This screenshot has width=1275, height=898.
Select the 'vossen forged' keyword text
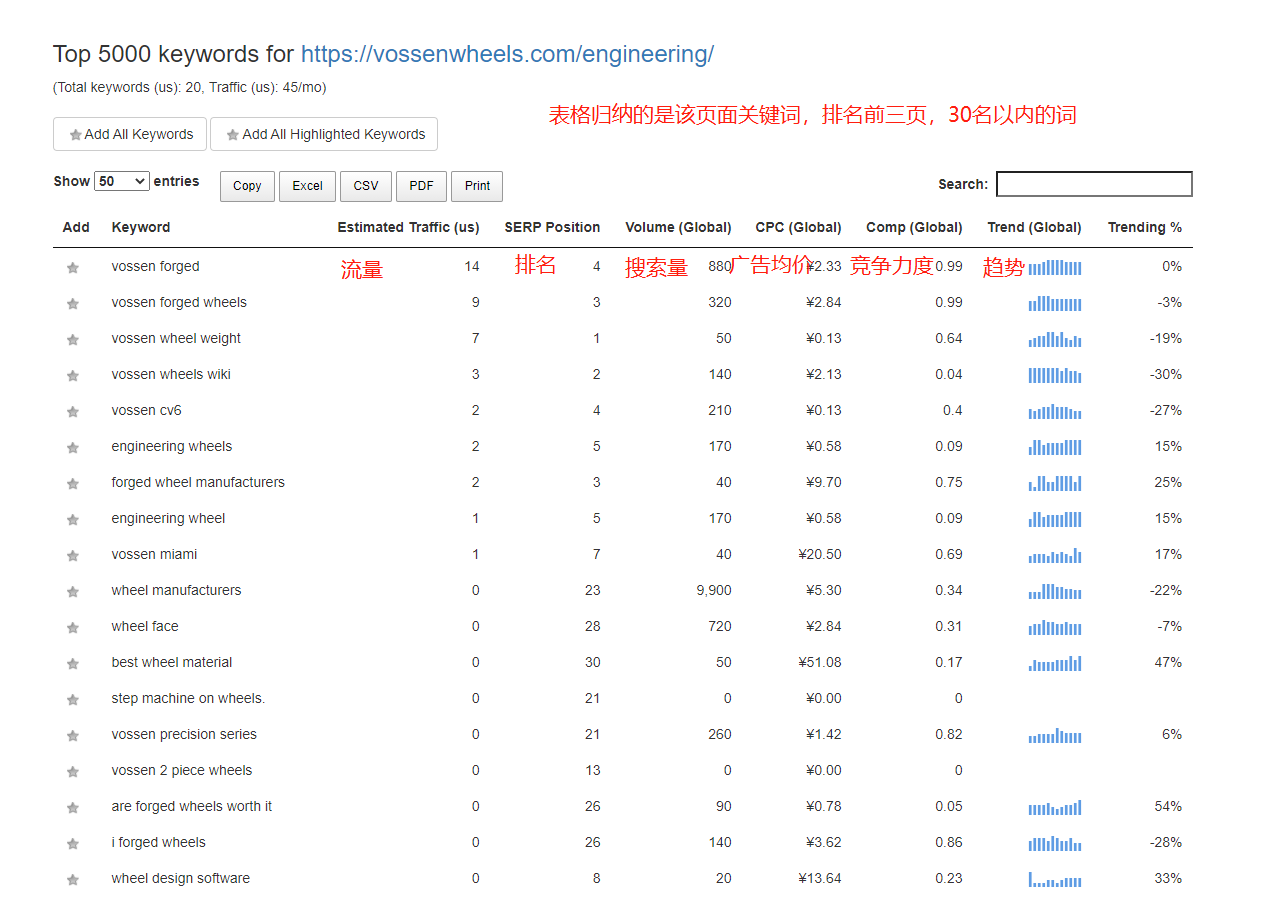(155, 266)
